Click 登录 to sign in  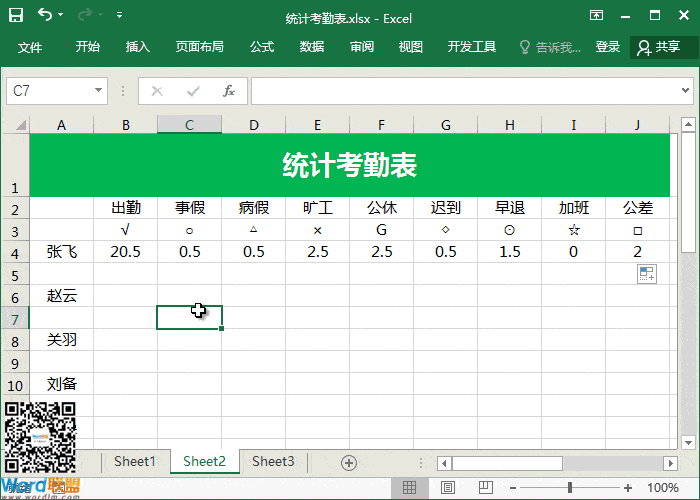click(x=608, y=46)
